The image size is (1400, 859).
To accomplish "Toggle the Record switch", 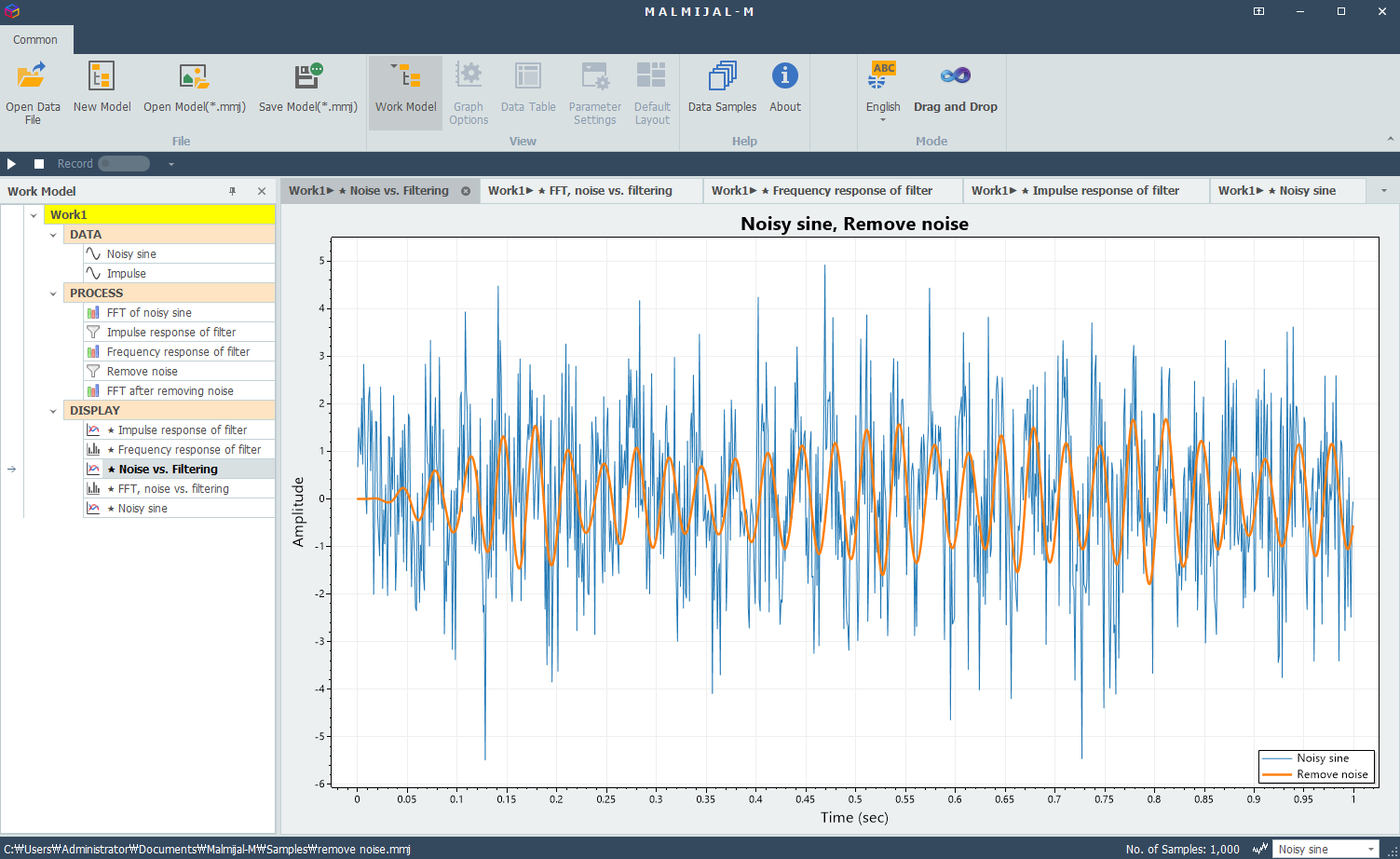I will 124,164.
